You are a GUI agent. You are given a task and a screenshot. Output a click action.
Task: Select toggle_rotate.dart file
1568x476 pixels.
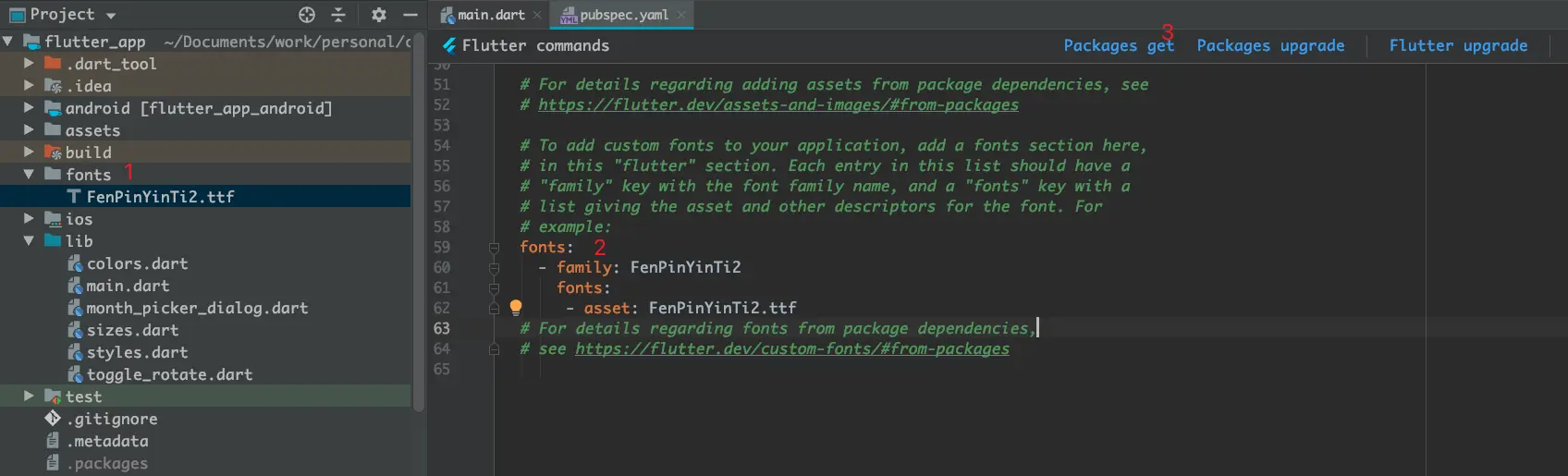tap(169, 374)
